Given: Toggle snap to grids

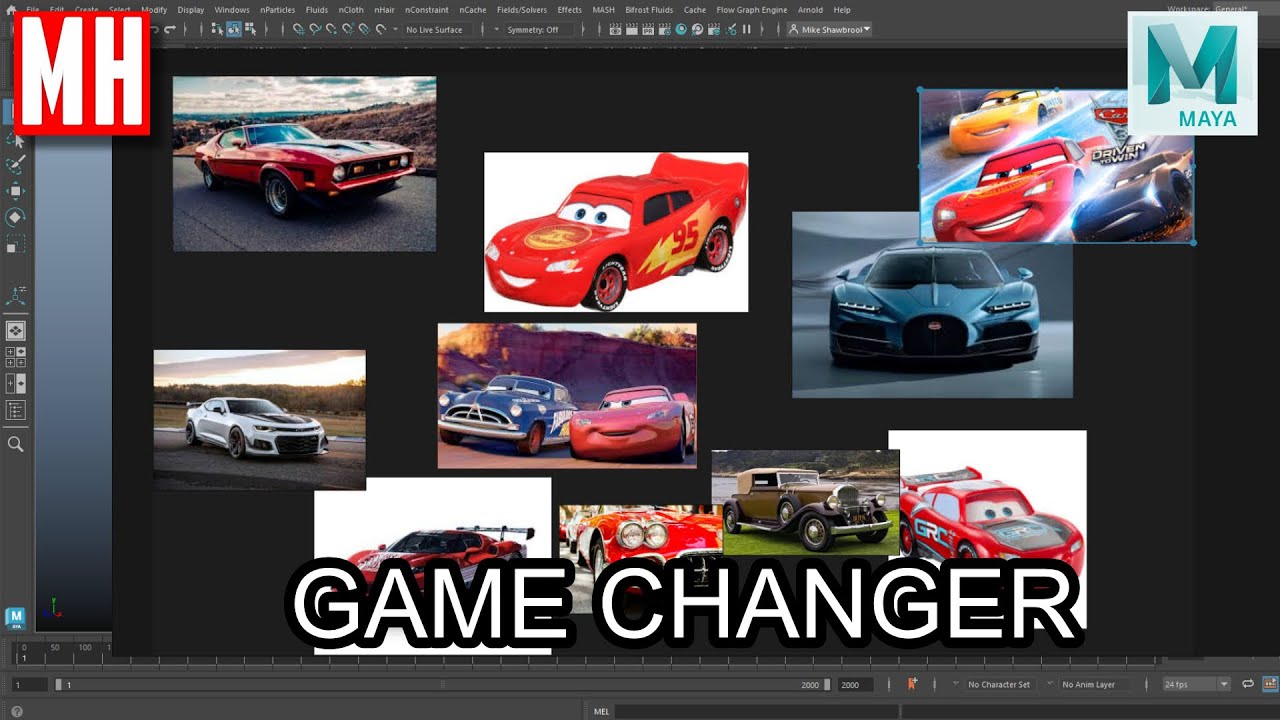Looking at the screenshot, I should click(x=298, y=30).
